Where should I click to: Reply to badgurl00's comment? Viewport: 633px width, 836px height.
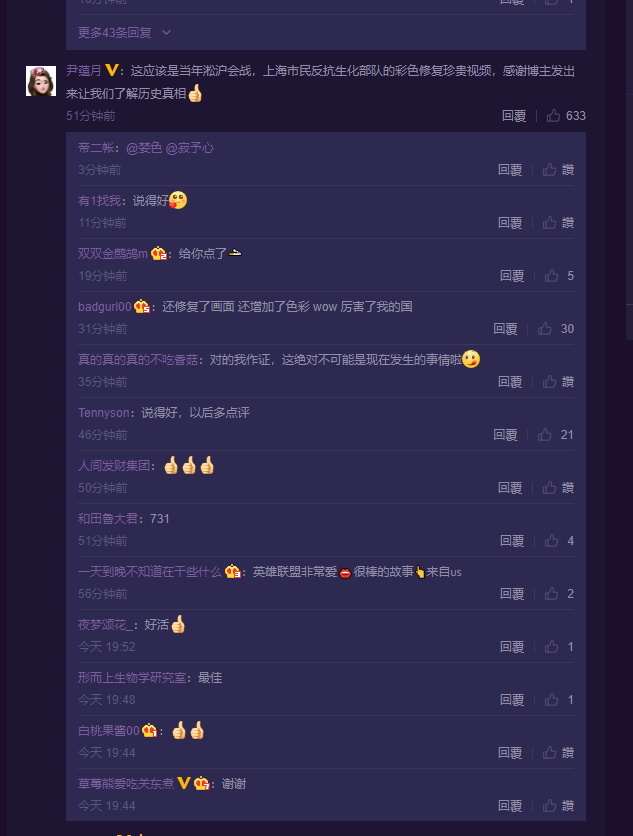(x=505, y=328)
